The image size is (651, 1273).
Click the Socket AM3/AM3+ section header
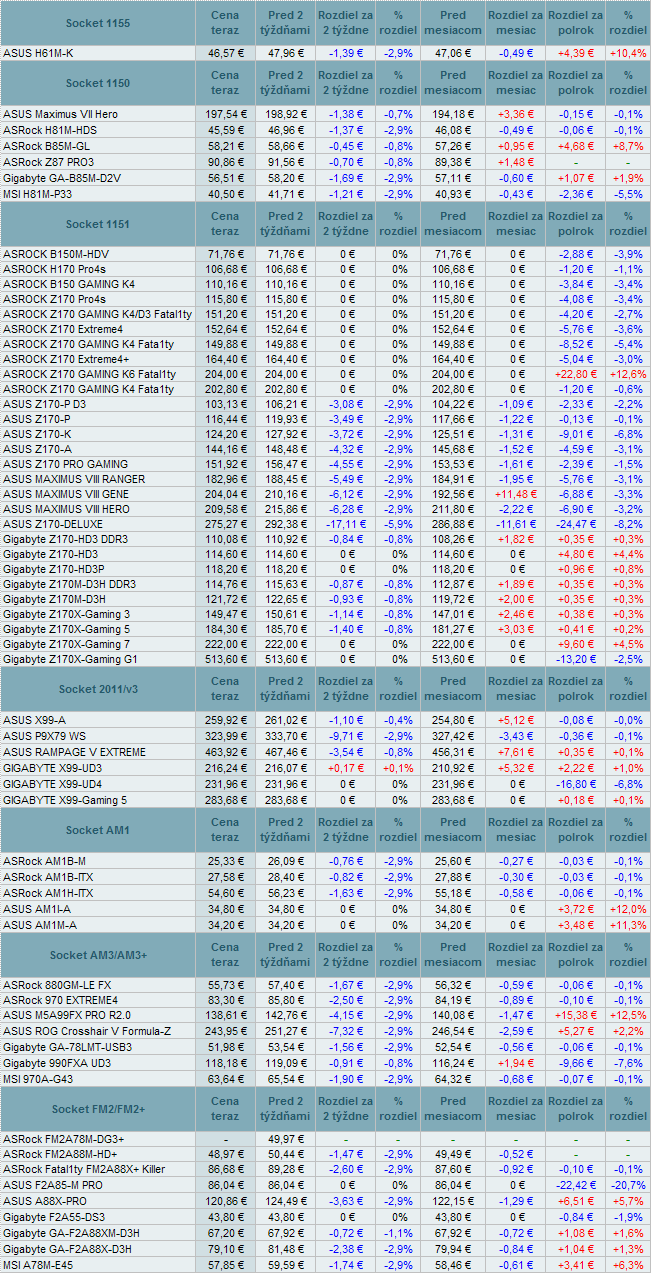click(x=98, y=955)
